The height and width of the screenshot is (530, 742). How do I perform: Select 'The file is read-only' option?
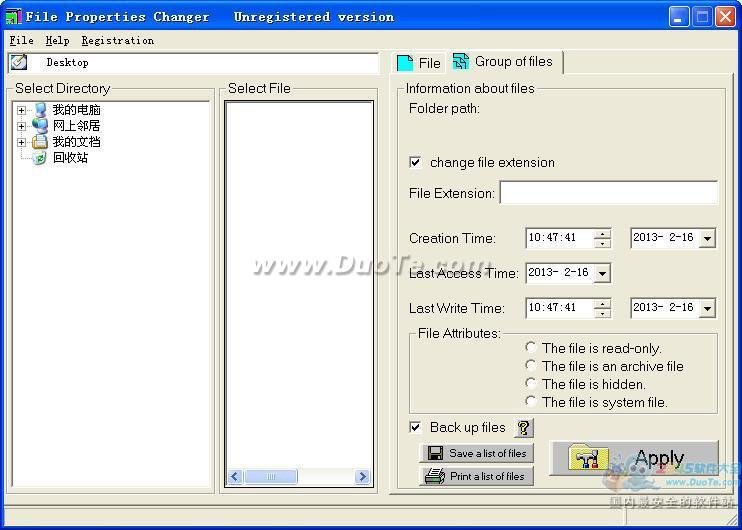(531, 348)
